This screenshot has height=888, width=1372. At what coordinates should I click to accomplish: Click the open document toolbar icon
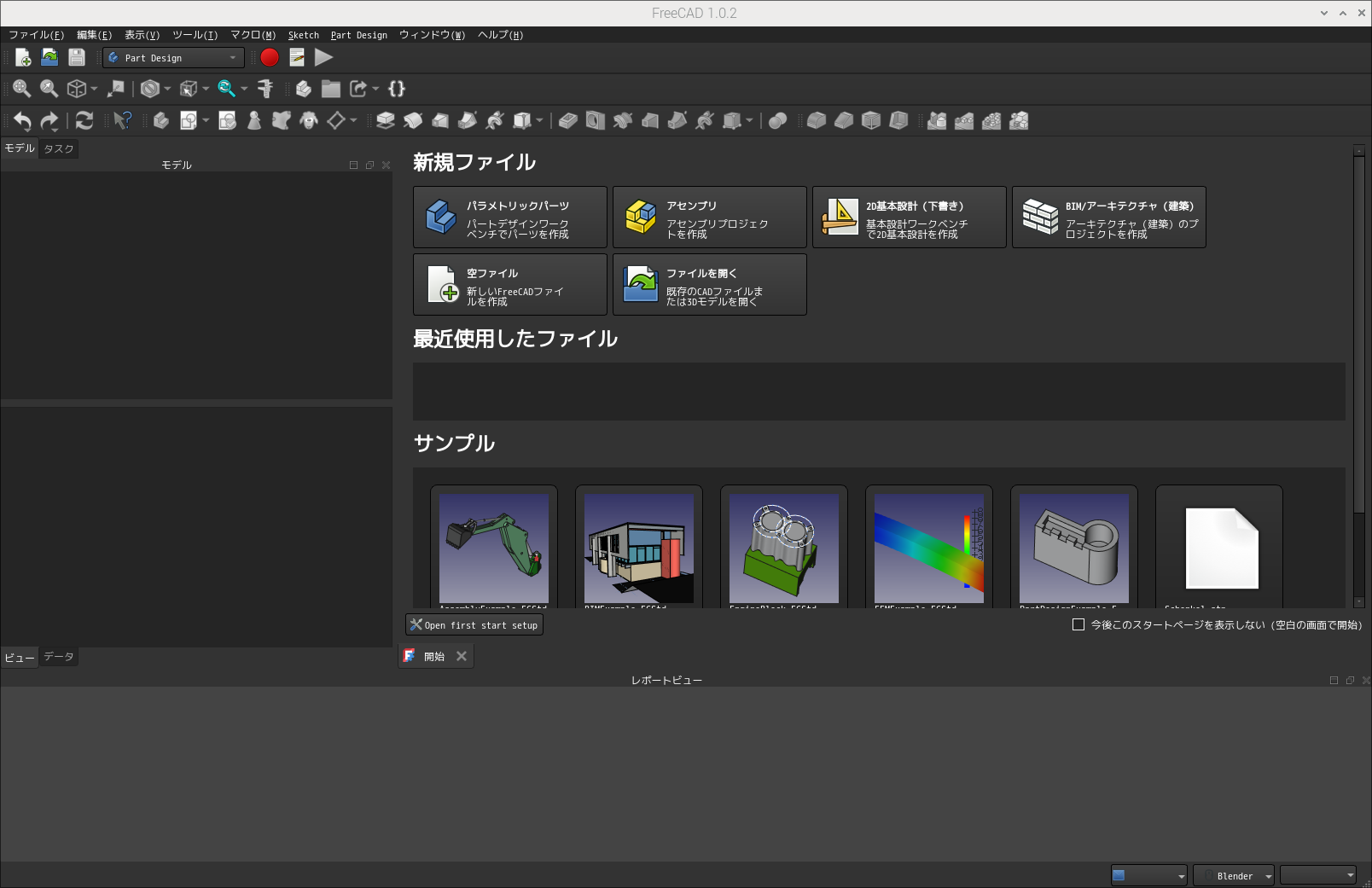pyautogui.click(x=49, y=57)
